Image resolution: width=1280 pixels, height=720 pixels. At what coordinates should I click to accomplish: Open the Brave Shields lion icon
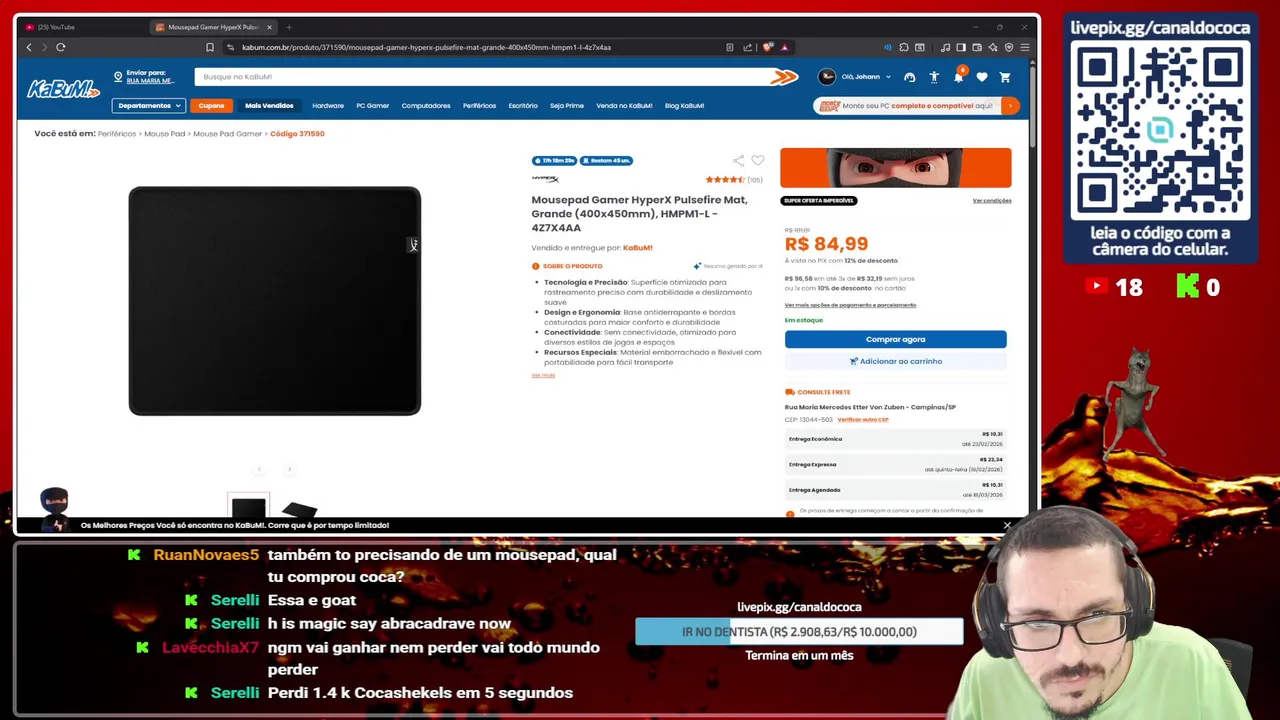768,47
